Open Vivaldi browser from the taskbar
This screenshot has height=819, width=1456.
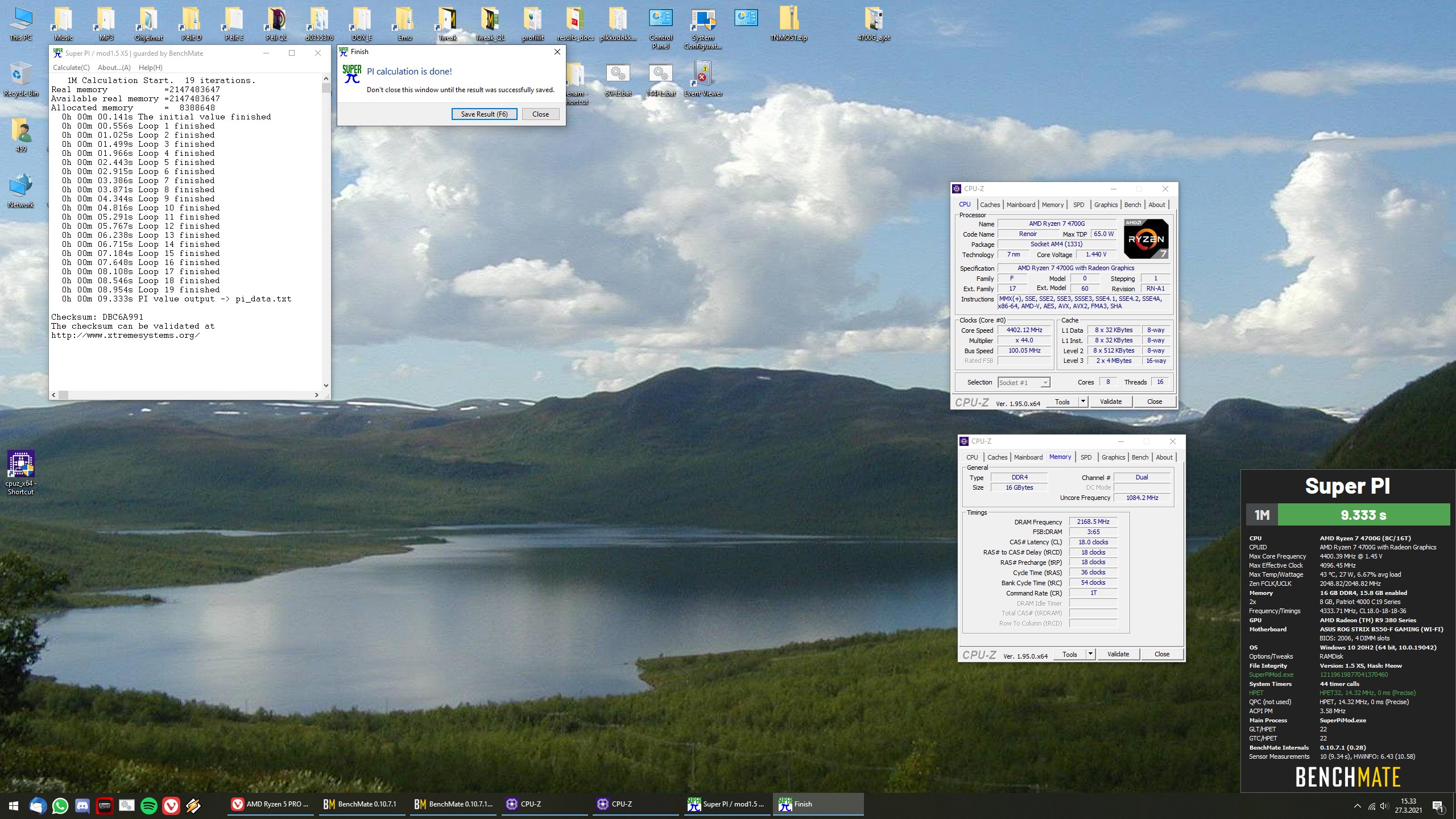click(171, 805)
